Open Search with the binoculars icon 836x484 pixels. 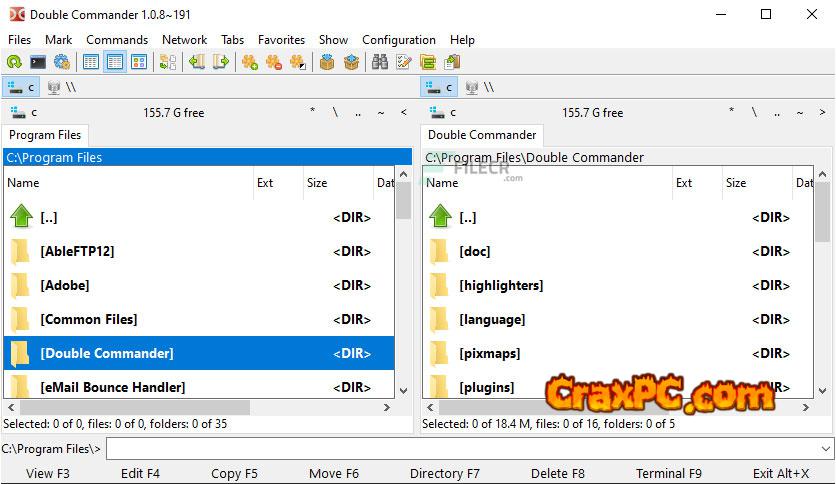click(x=380, y=62)
